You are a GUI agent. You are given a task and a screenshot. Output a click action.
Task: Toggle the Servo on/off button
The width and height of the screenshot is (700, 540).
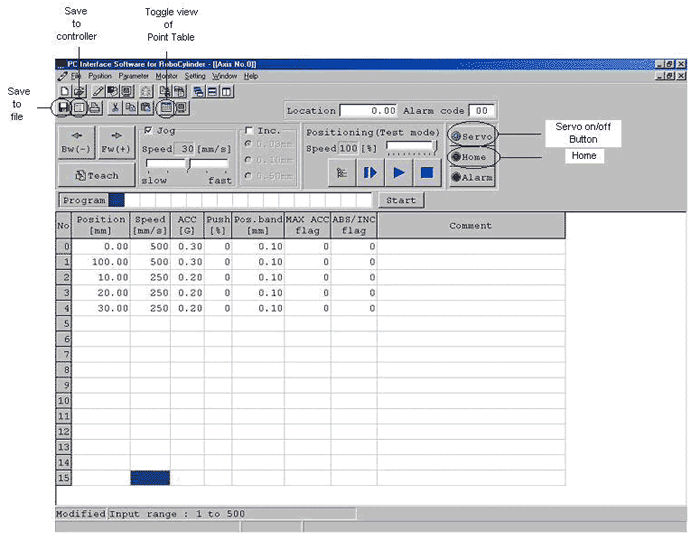tap(470, 136)
